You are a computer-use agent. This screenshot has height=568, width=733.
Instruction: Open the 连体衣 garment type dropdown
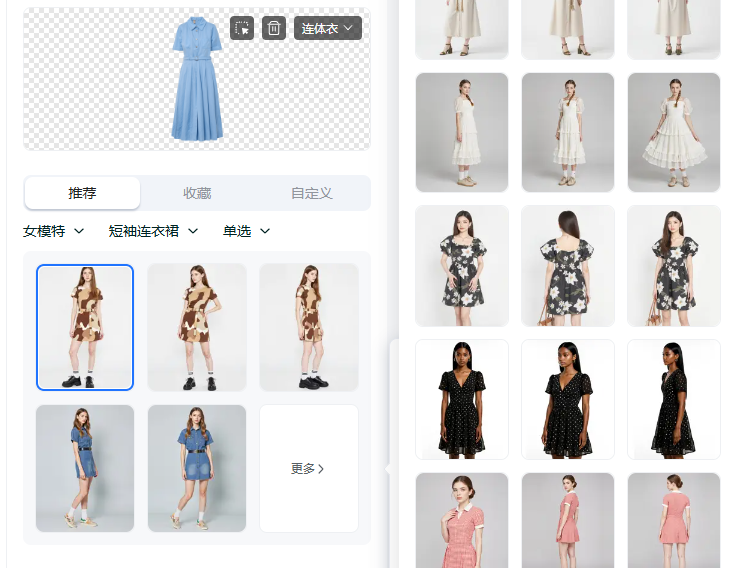(328, 28)
